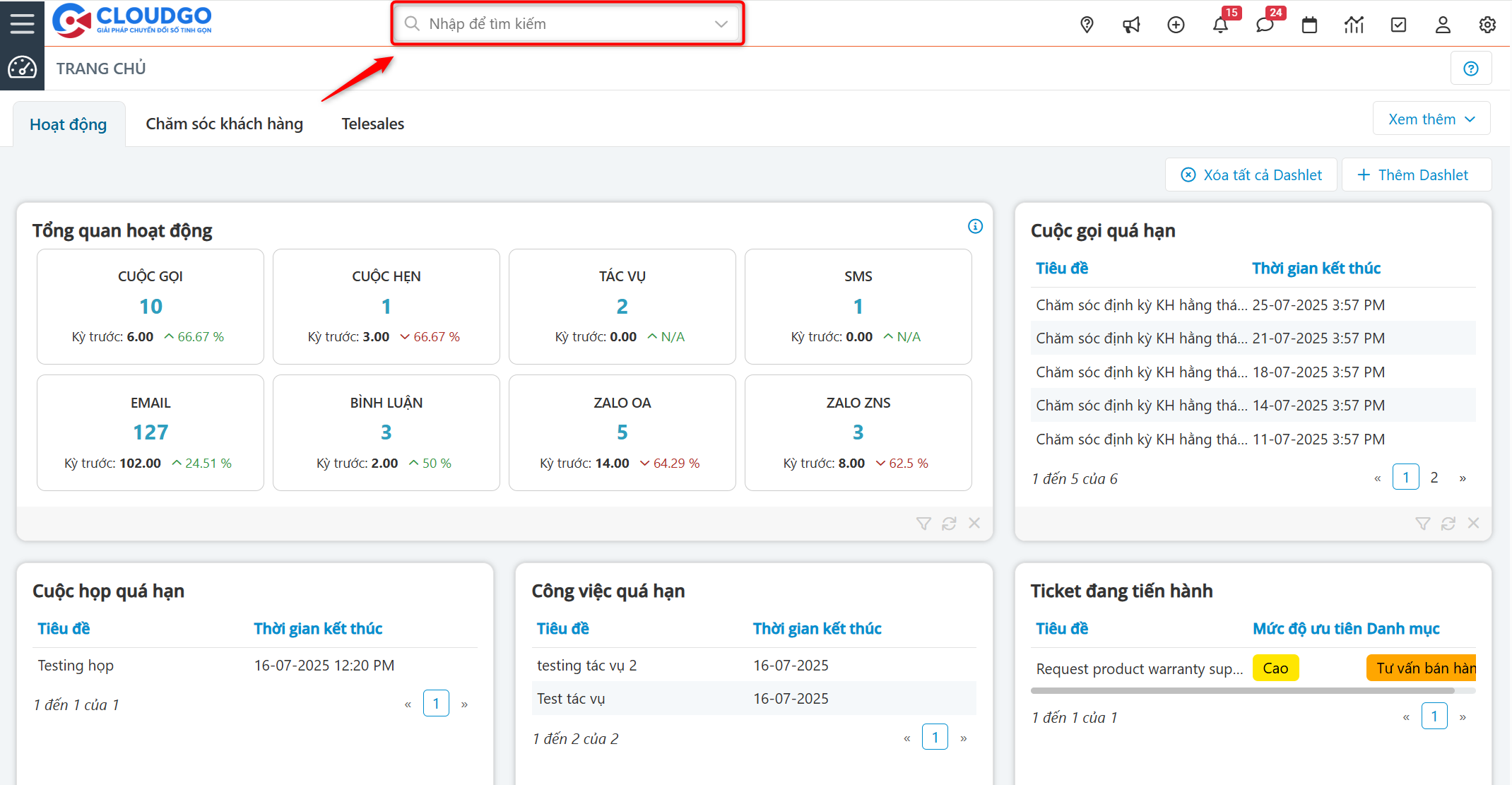
Task: Open the checklist tasks icon
Action: (x=1398, y=25)
